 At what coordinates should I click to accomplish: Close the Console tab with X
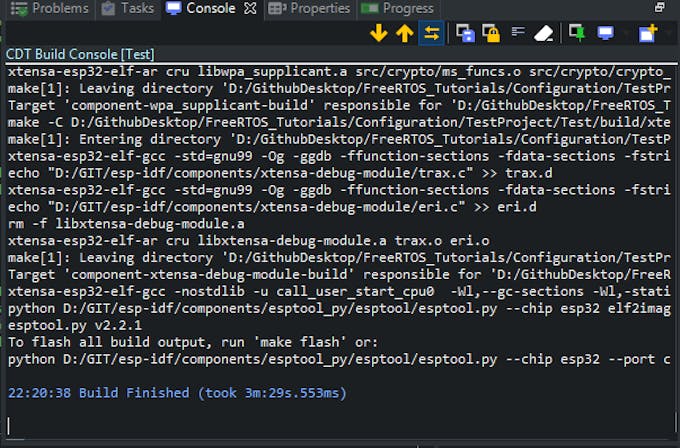point(250,8)
